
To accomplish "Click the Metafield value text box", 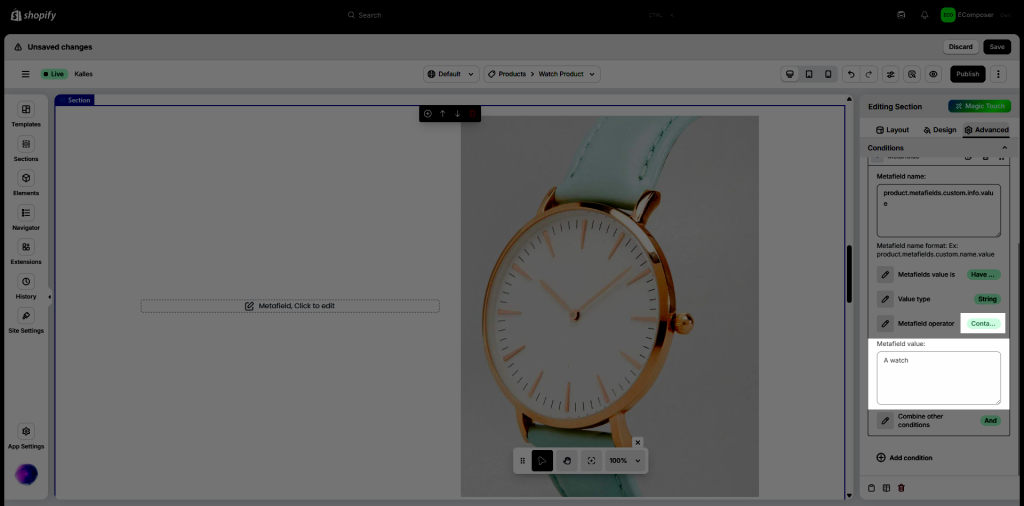I will tap(938, 378).
